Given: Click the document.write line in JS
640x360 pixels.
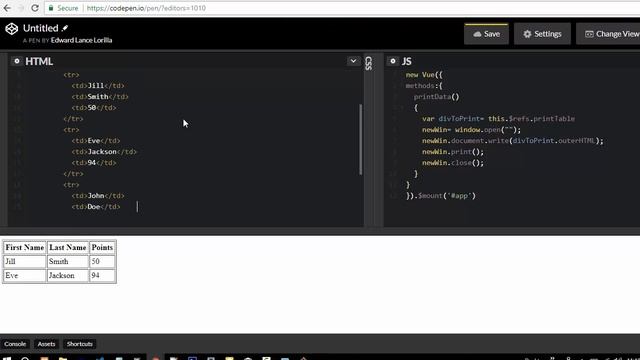Looking at the screenshot, I should tap(513, 141).
